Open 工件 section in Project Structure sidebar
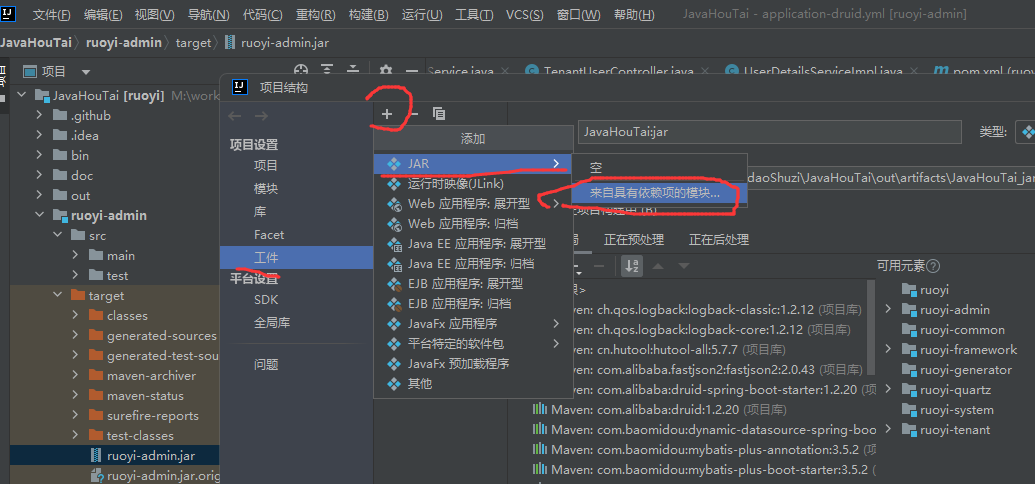Screen dimensions: 1035x484 click(296, 257)
